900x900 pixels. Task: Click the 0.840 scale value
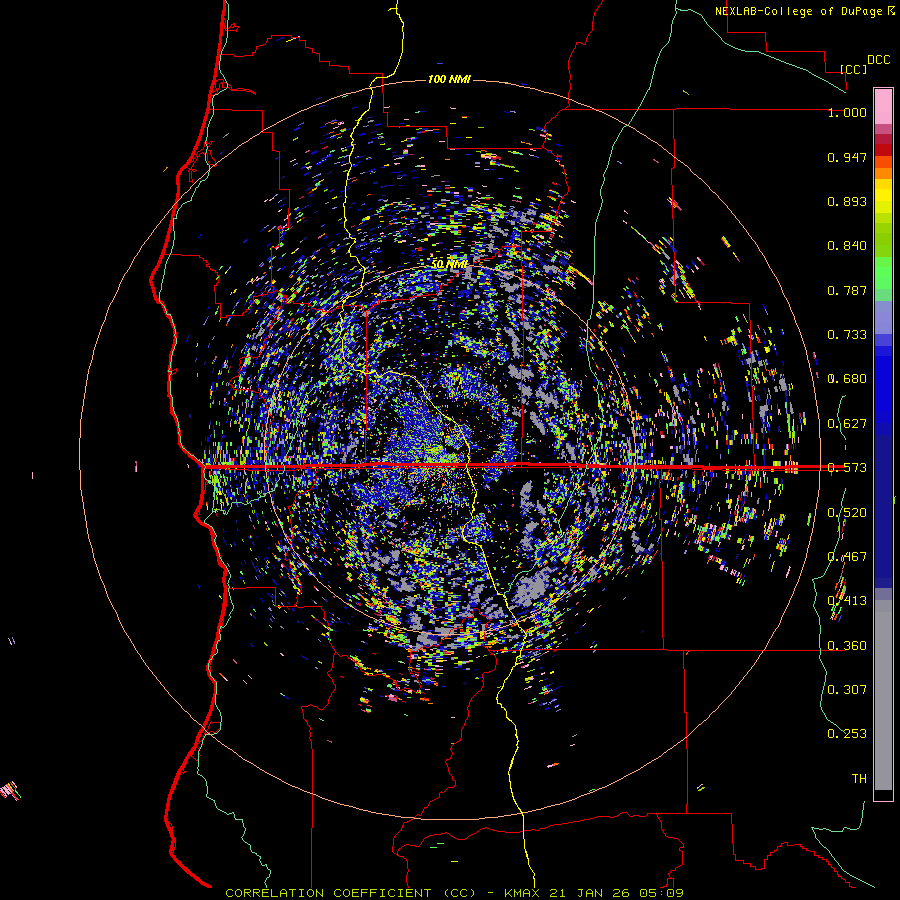pyautogui.click(x=847, y=246)
